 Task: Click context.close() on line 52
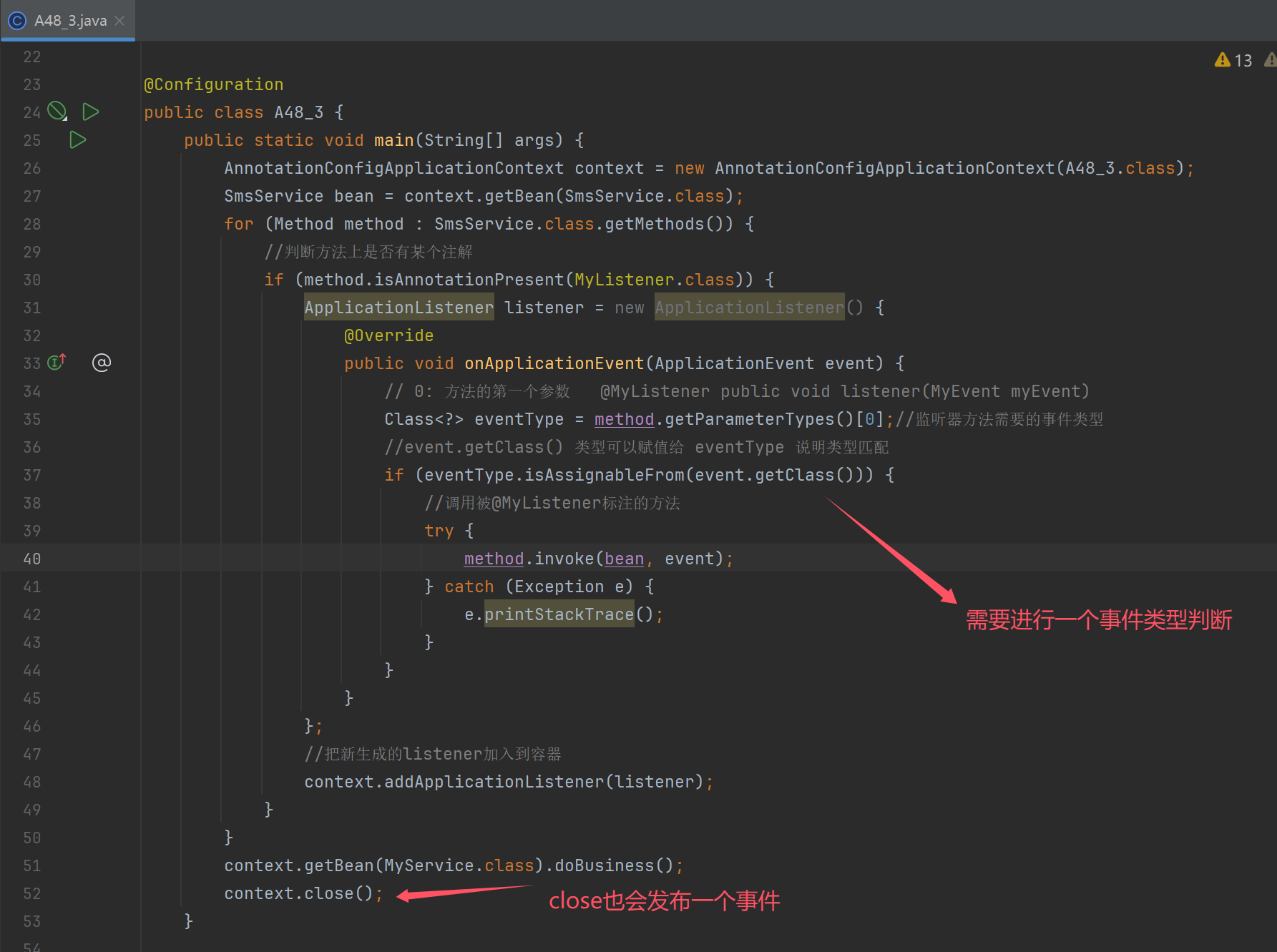tap(298, 893)
